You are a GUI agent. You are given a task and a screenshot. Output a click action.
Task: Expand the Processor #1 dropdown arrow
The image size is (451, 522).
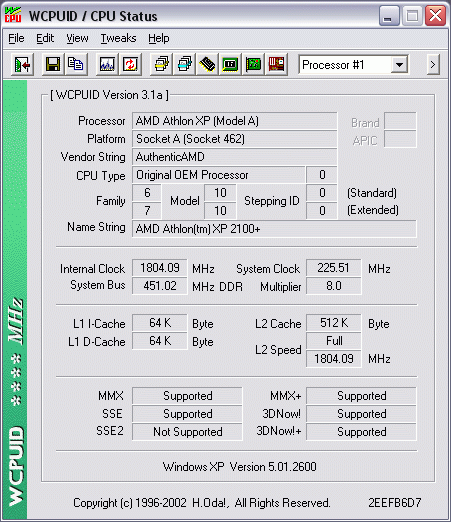tap(399, 65)
